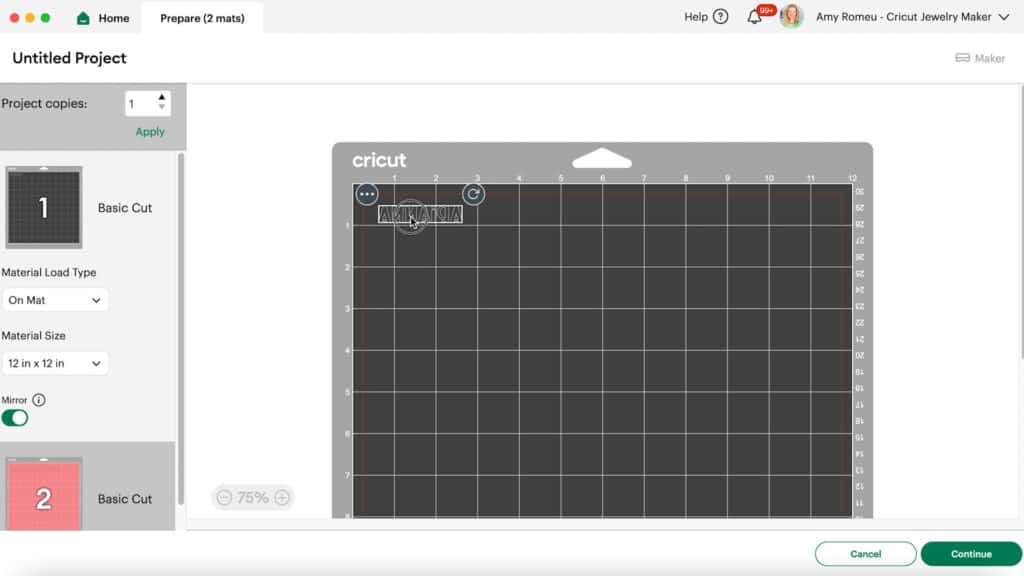The image size is (1024, 576).
Task: Click the canvas vertical scrollbar
Action: click(x=1021, y=222)
